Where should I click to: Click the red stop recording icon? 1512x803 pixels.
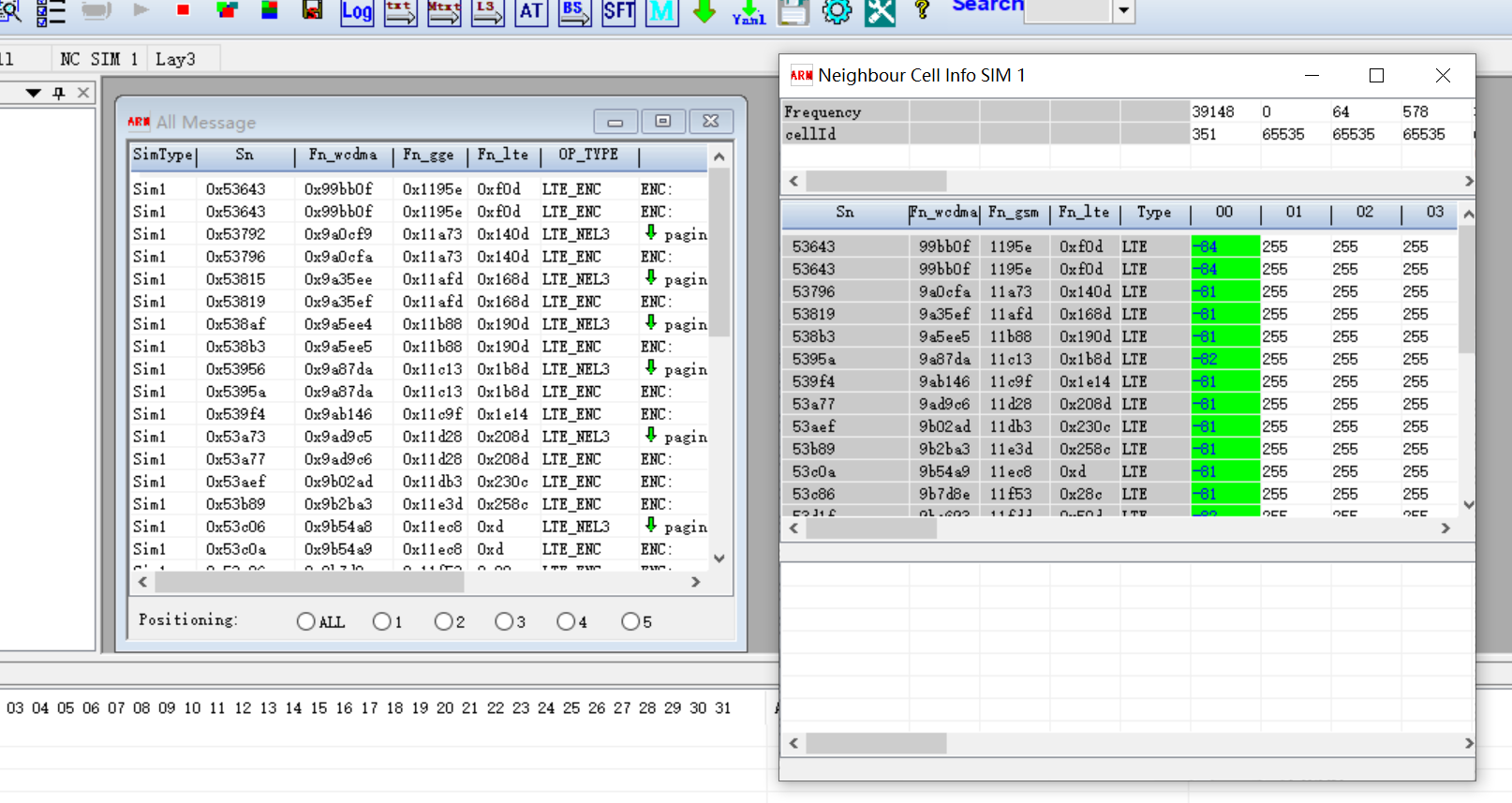[x=183, y=10]
